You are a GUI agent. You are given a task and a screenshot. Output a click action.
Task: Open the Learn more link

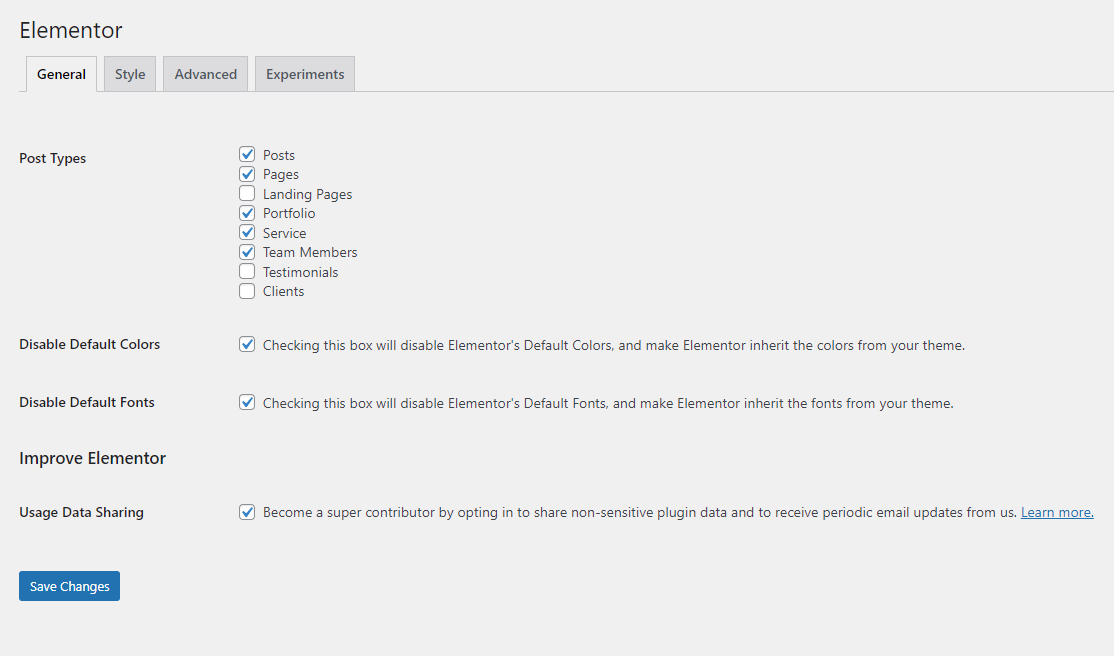coord(1057,512)
